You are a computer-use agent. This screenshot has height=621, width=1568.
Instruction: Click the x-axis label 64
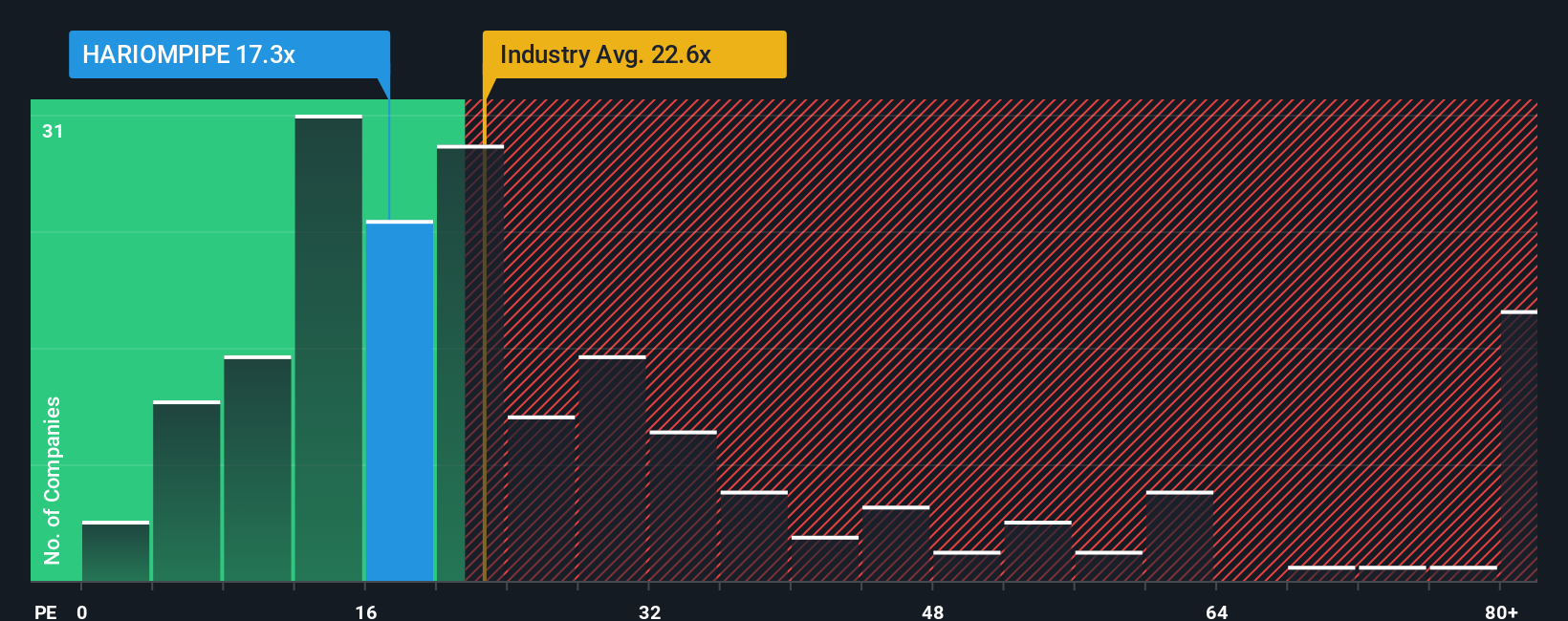click(1217, 611)
